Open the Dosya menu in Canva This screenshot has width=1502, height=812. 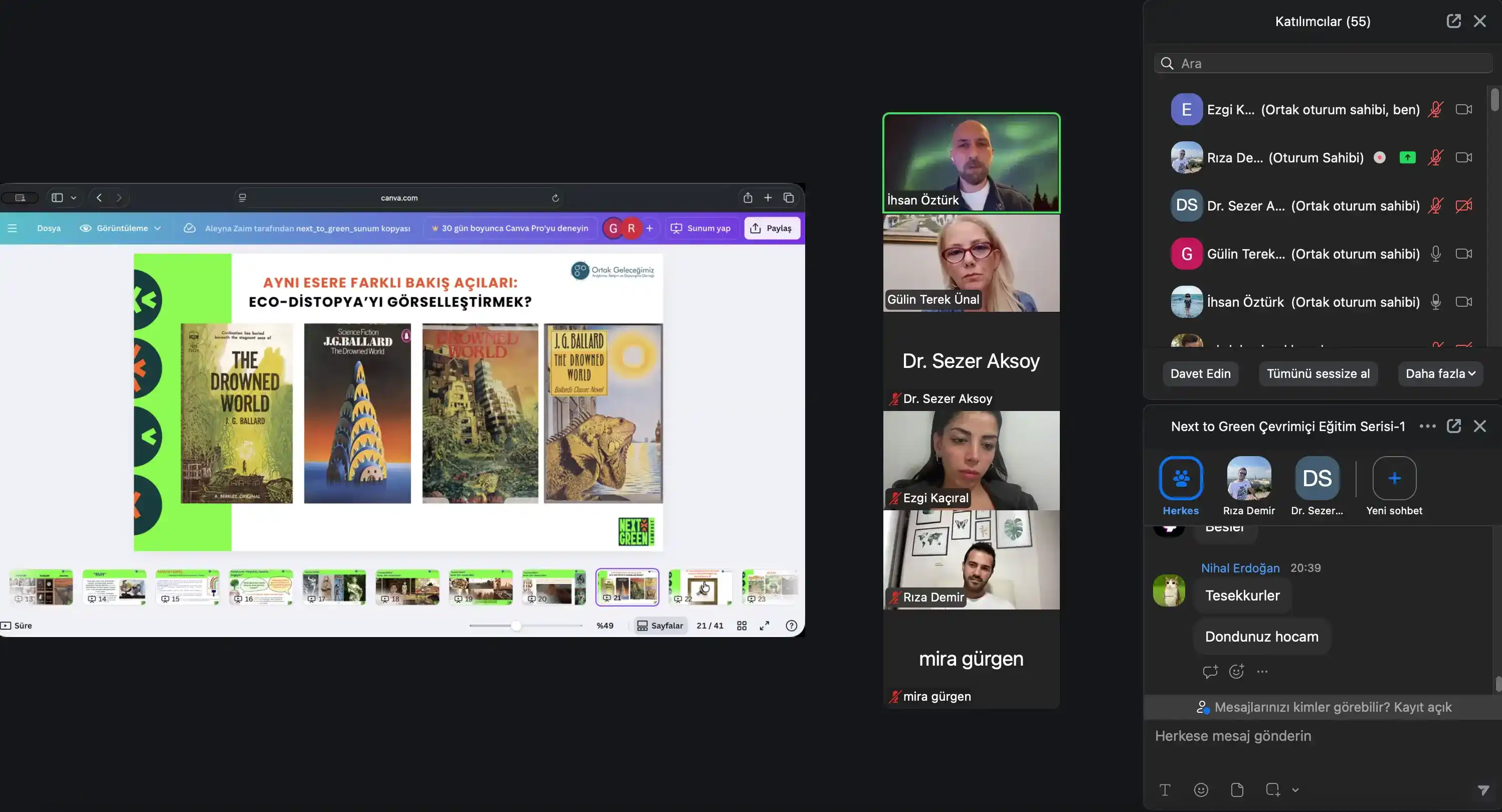point(49,228)
